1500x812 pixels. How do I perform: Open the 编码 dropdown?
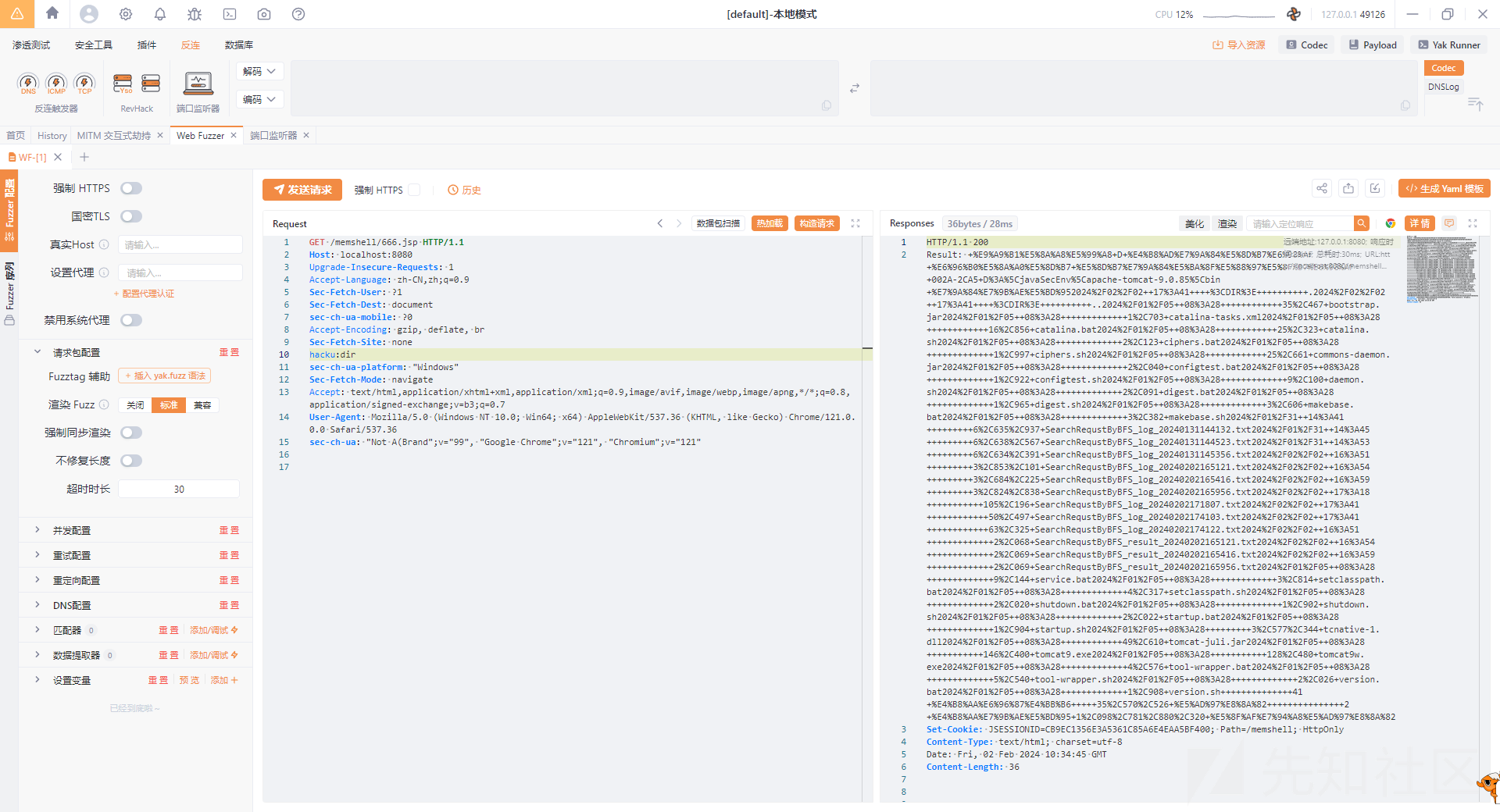point(260,99)
